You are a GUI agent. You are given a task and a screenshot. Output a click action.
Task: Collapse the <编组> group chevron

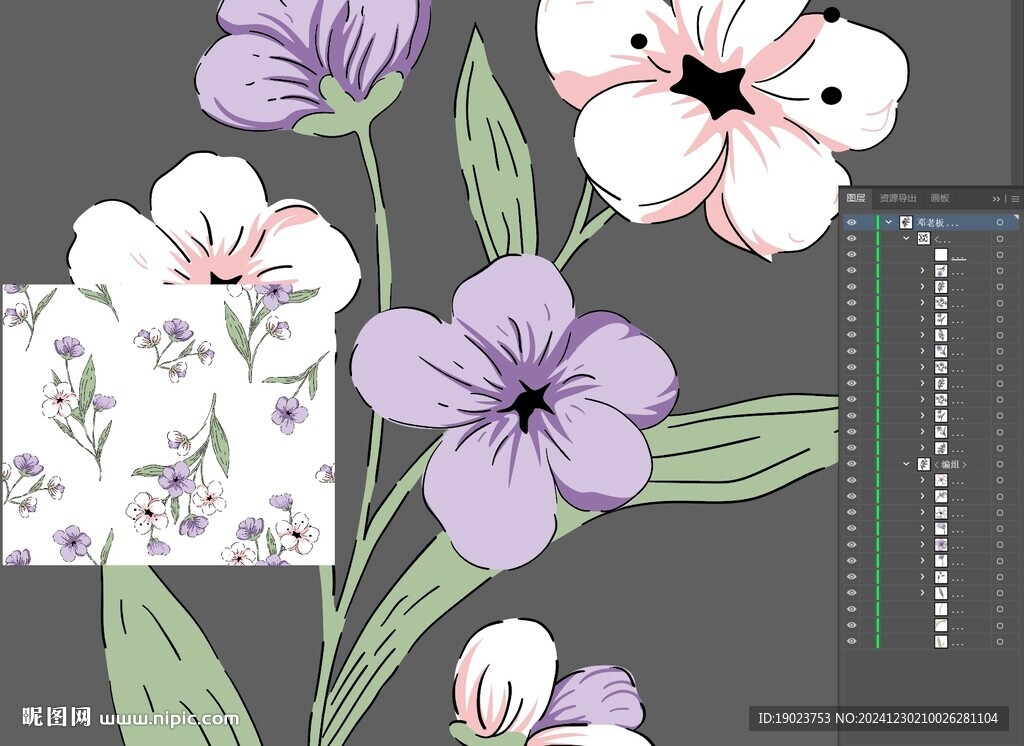[906, 464]
